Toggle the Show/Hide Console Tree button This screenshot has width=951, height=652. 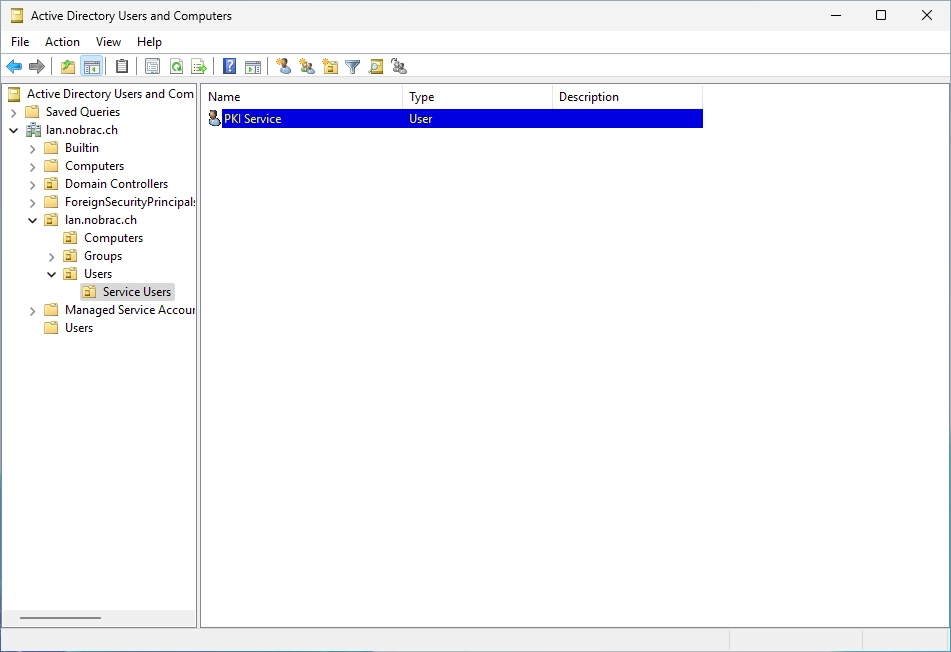pos(92,67)
